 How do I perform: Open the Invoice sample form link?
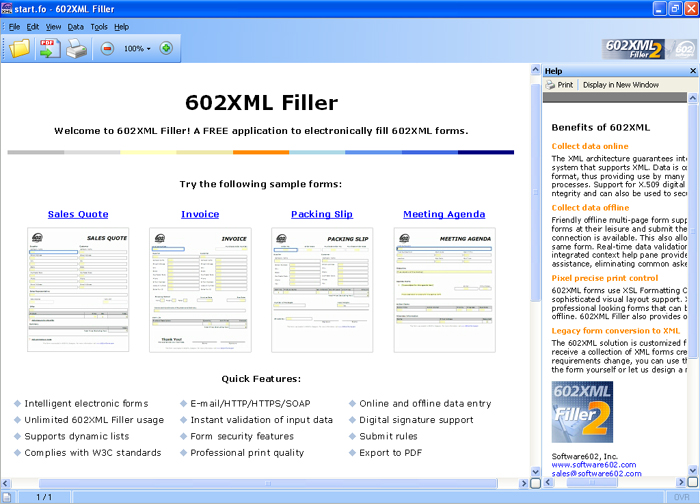(200, 214)
